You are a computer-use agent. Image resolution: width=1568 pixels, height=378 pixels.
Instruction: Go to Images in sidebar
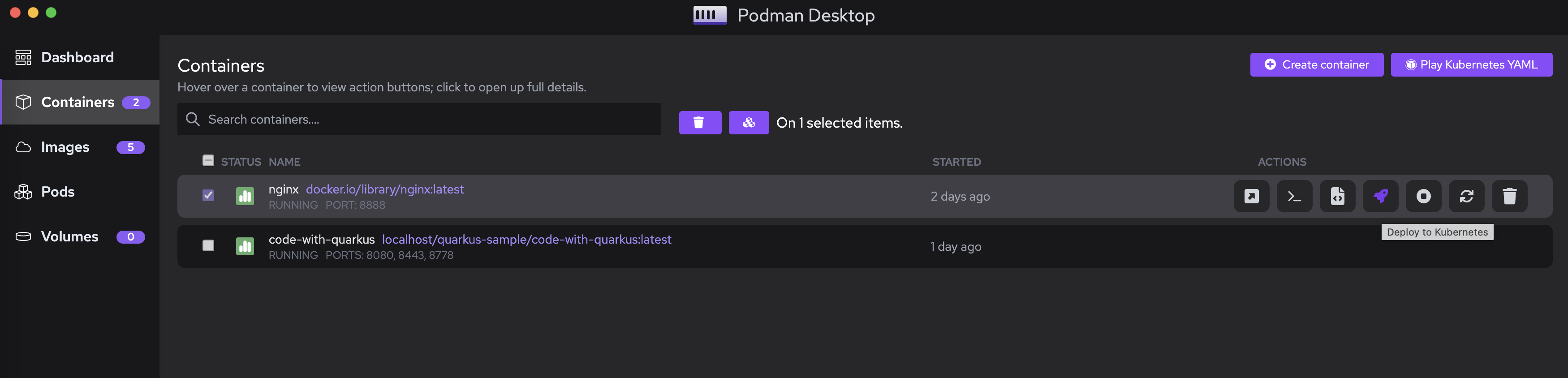tap(65, 147)
